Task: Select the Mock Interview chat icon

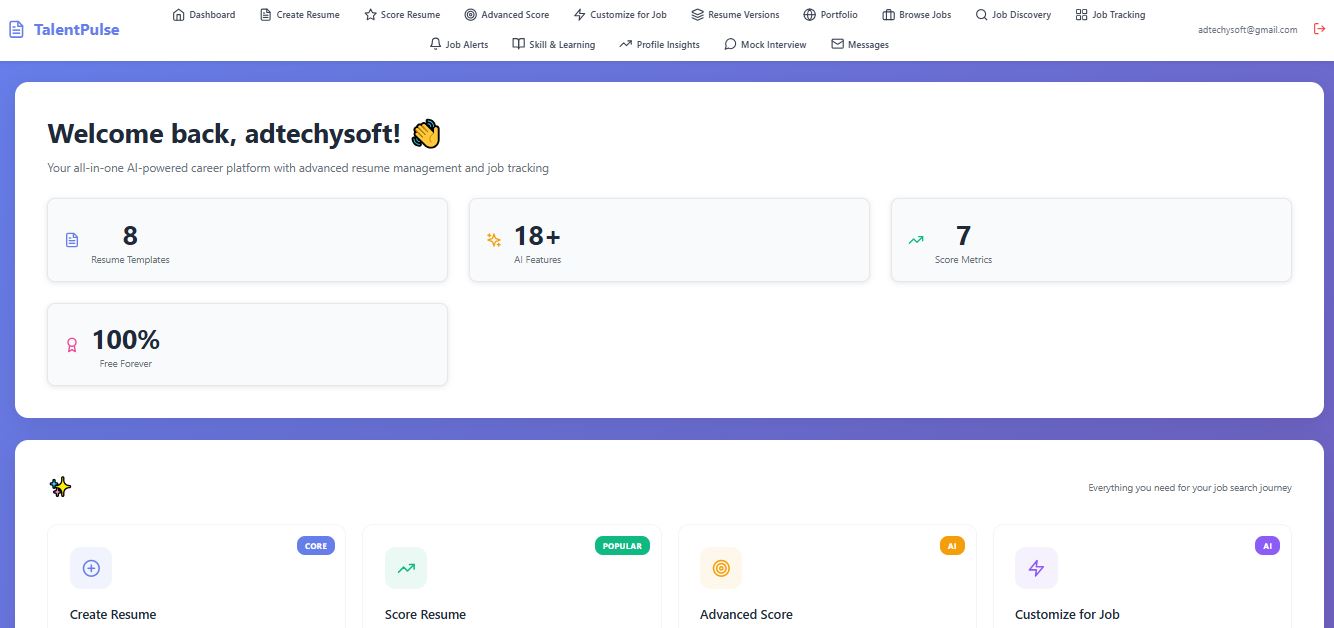Action: [729, 44]
